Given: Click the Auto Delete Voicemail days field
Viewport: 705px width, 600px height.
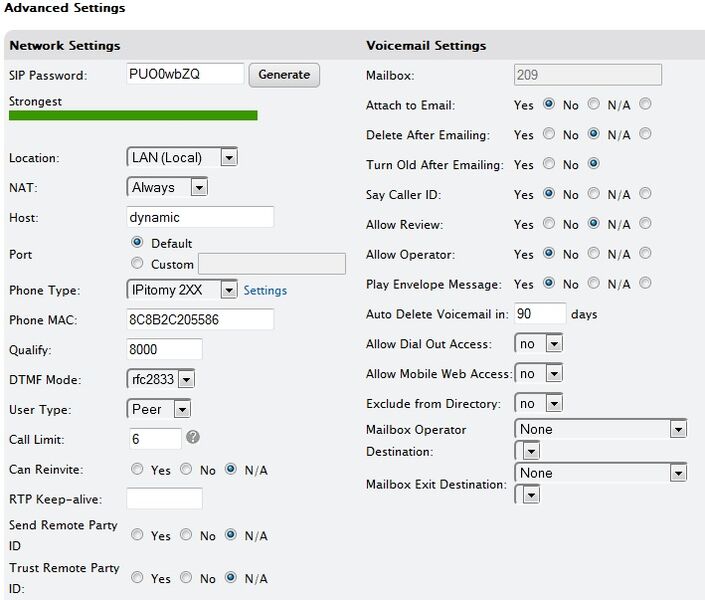Looking at the screenshot, I should pyautogui.click(x=540, y=314).
